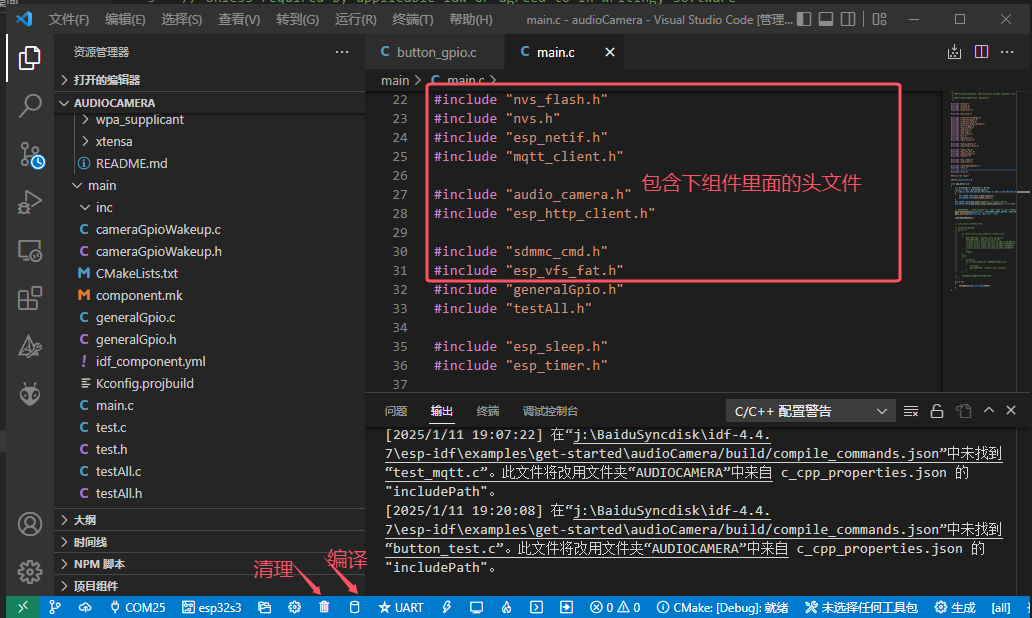Image resolution: width=1032 pixels, height=618 pixels.
Task: Close the bottom panel
Action: (1011, 410)
